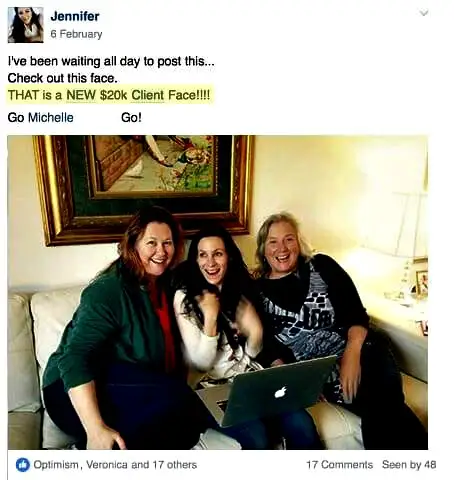Image resolution: width=454 pixels, height=480 pixels.
Task: Click the 'I've been waiting all day' line
Action: pos(111,61)
